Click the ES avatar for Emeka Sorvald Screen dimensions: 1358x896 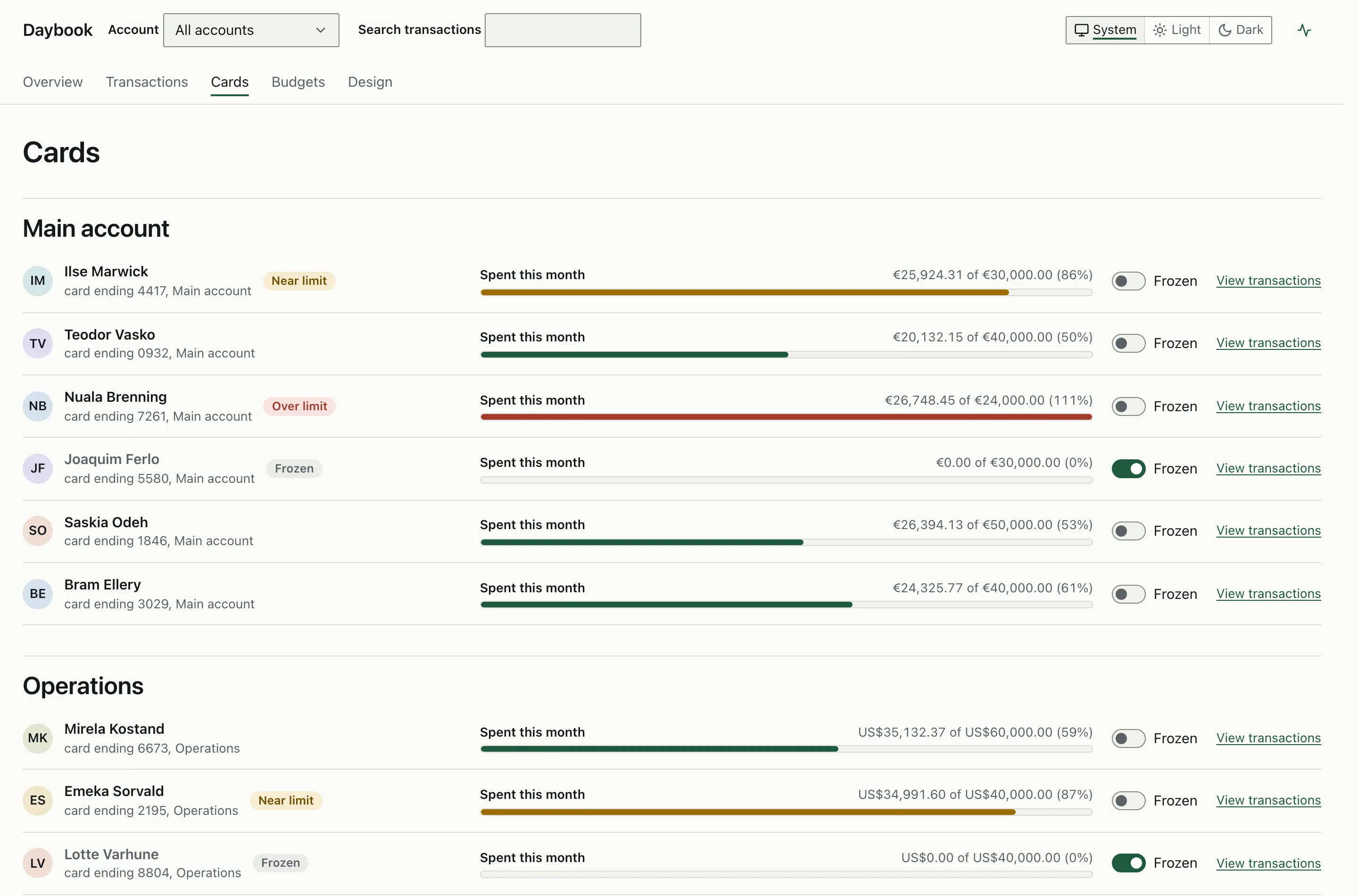(x=38, y=801)
